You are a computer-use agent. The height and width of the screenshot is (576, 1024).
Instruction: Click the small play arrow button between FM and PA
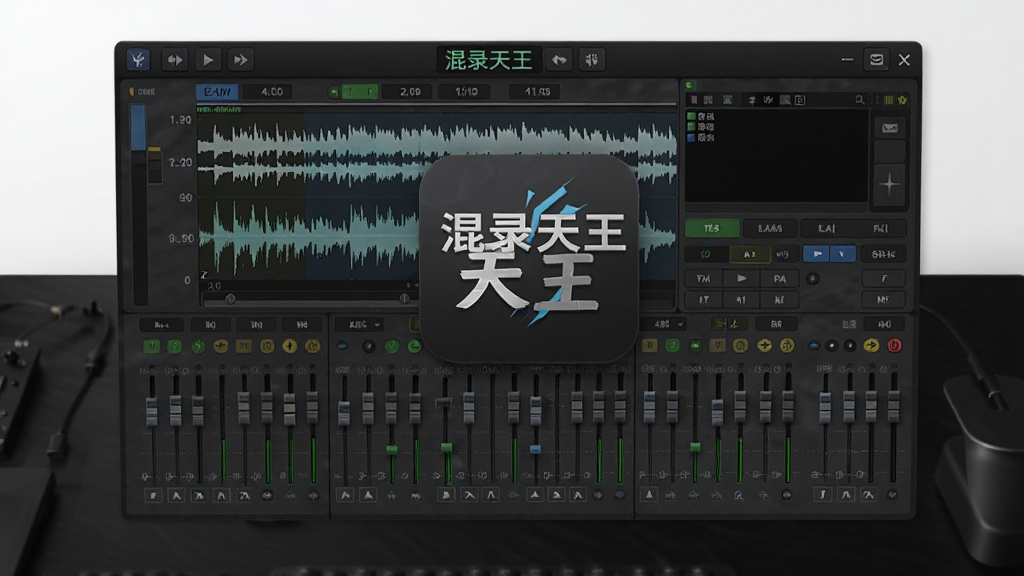[x=741, y=279]
